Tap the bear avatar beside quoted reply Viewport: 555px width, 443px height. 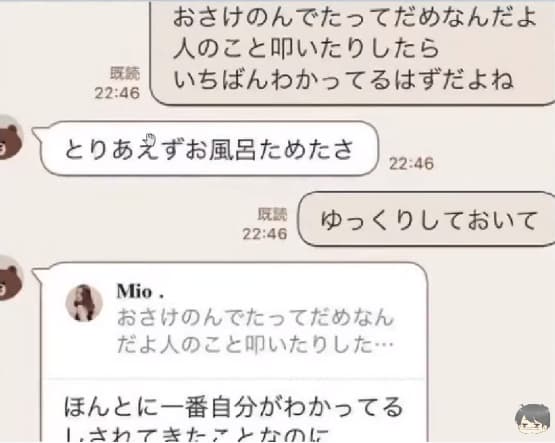point(11,278)
